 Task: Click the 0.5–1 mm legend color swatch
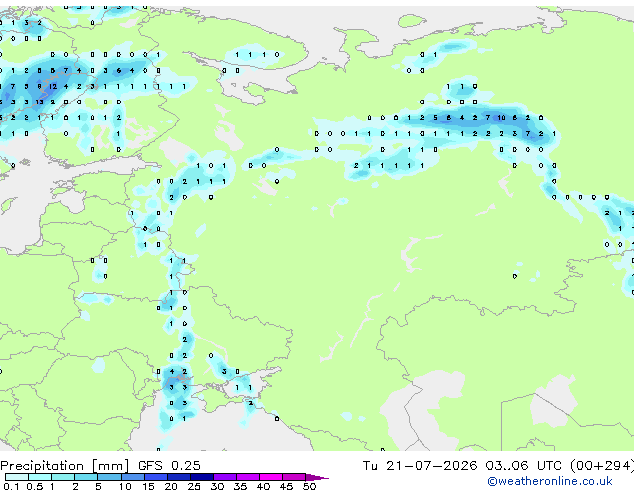(x=40, y=477)
